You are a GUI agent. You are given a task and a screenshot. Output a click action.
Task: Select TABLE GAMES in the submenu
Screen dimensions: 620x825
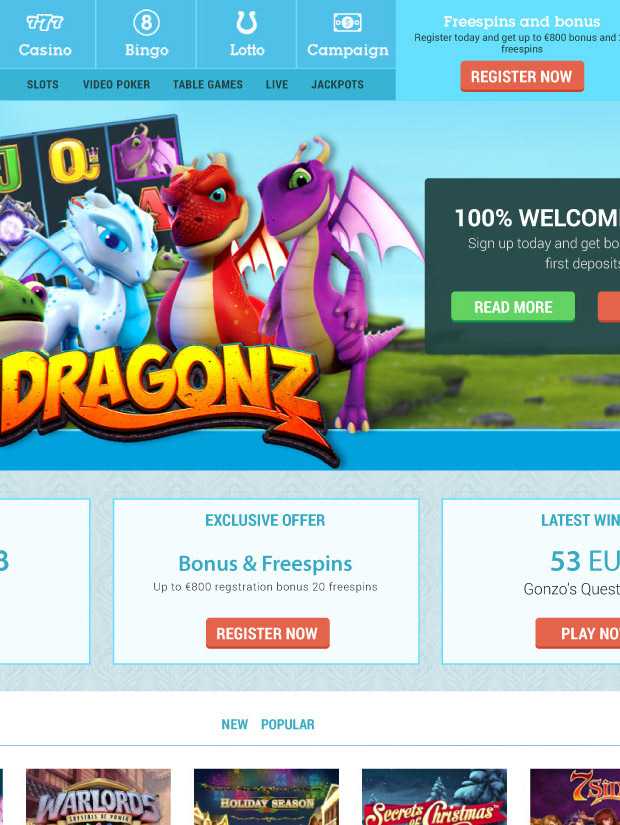tap(208, 84)
